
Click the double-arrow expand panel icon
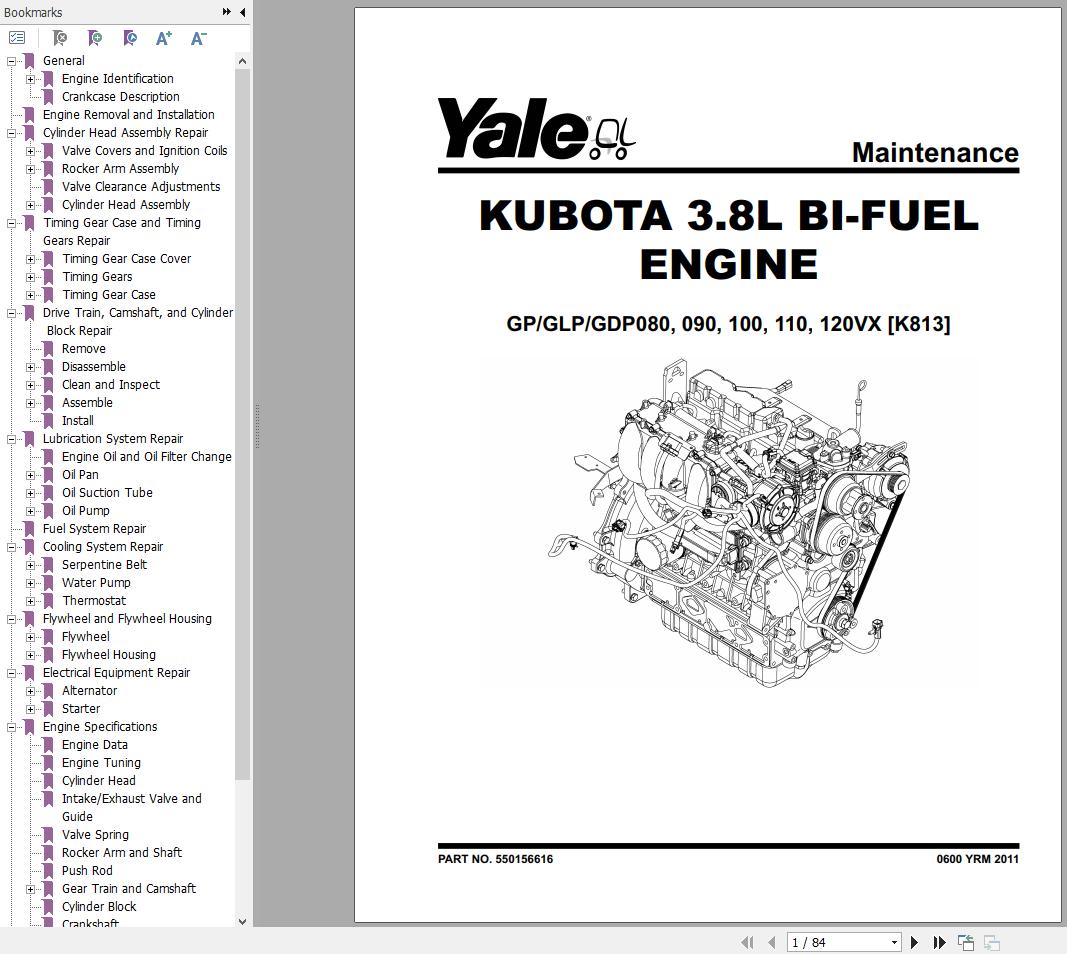click(227, 12)
